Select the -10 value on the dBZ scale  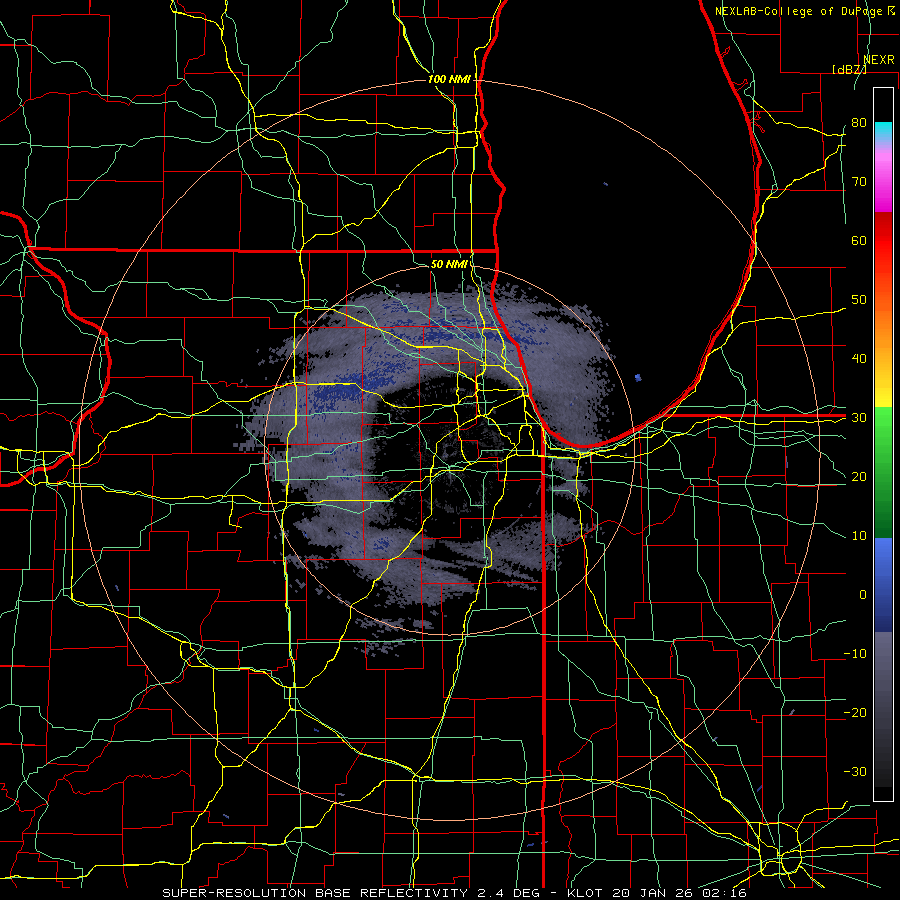click(x=855, y=654)
